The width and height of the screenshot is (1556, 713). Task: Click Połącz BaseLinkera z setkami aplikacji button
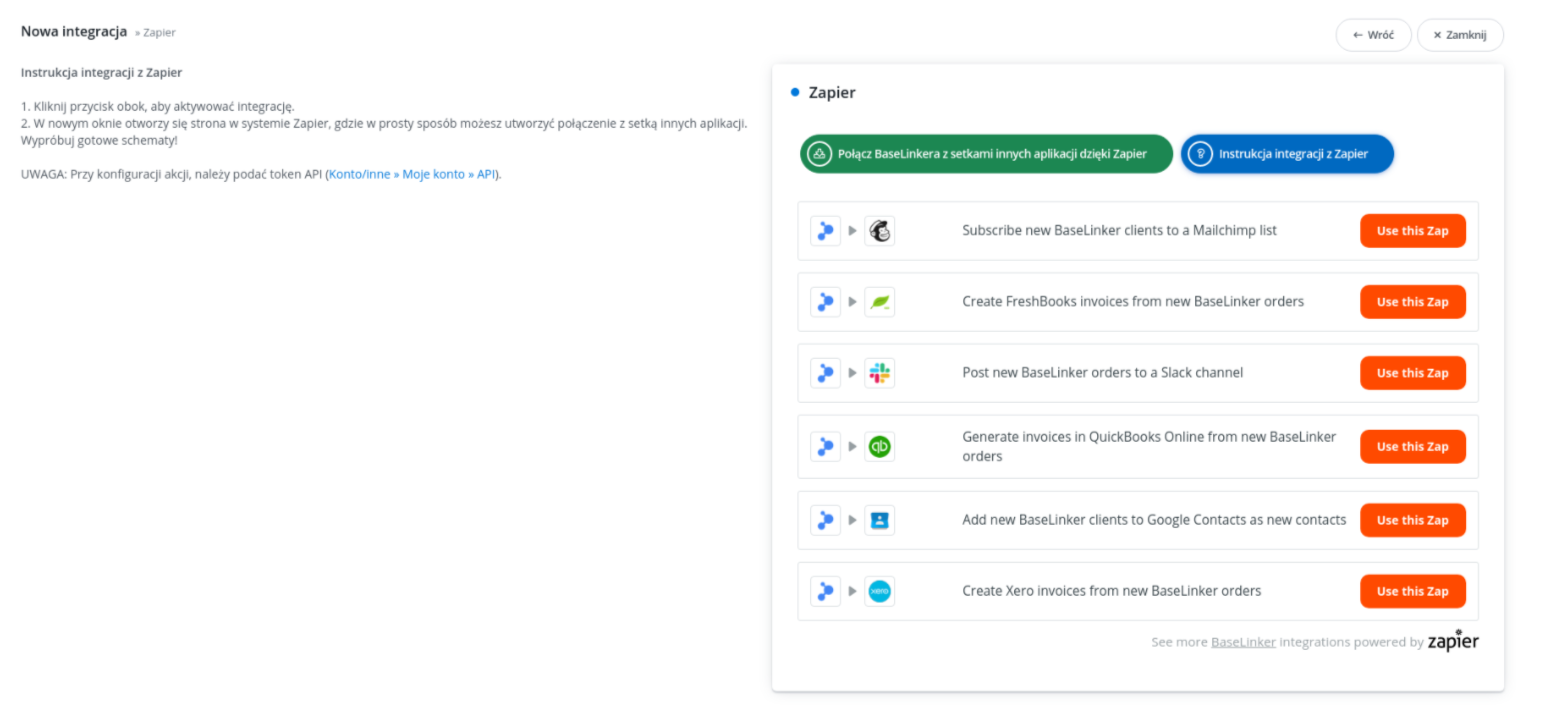986,154
